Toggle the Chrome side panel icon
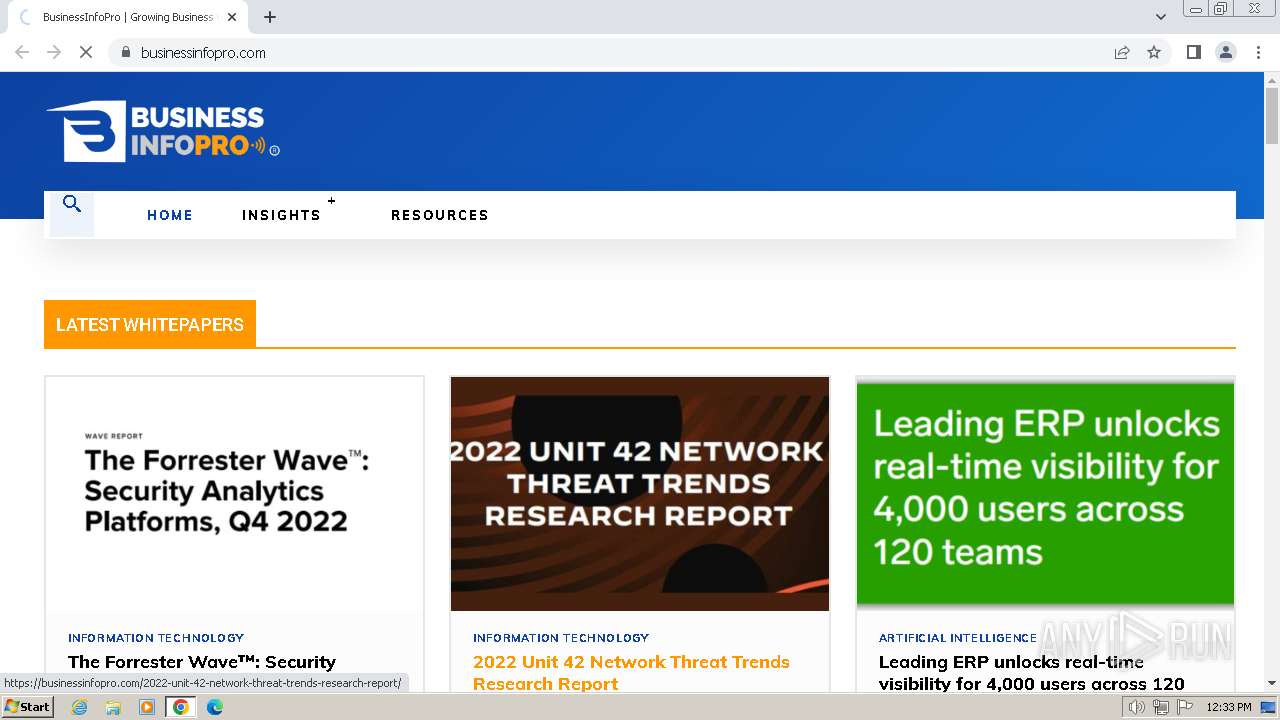This screenshot has height=720, width=1280. tap(1193, 52)
